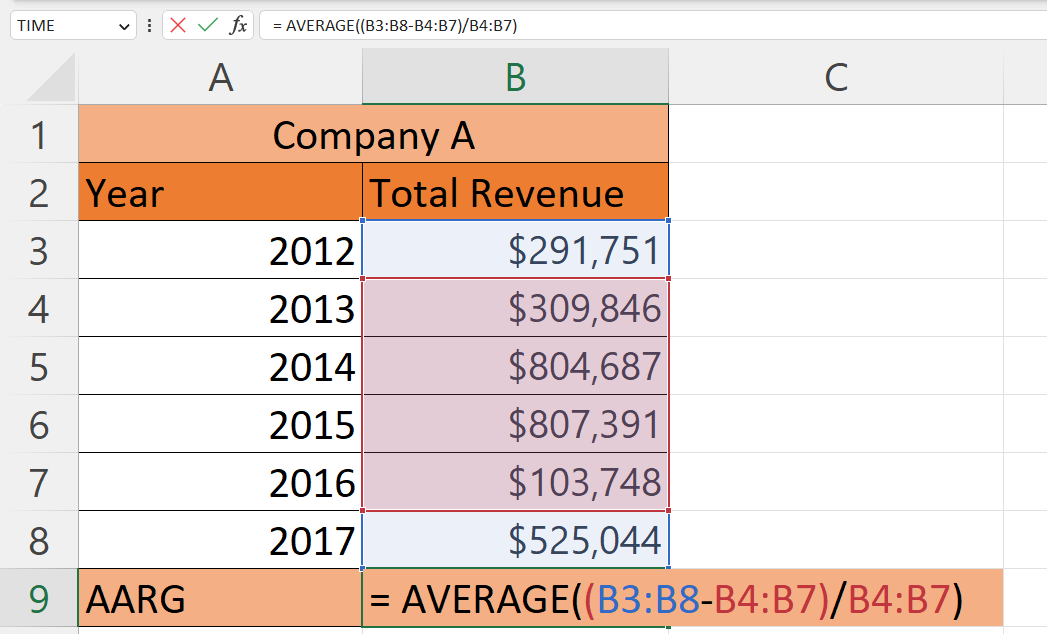Select column C header

pos(835,75)
